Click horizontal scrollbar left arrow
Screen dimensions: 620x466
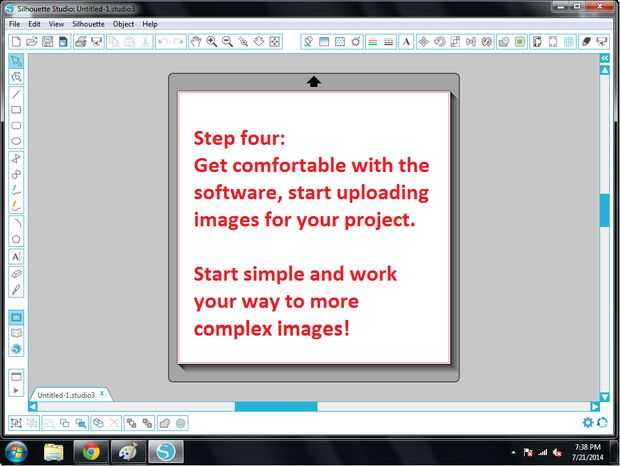pyautogui.click(x=33, y=406)
